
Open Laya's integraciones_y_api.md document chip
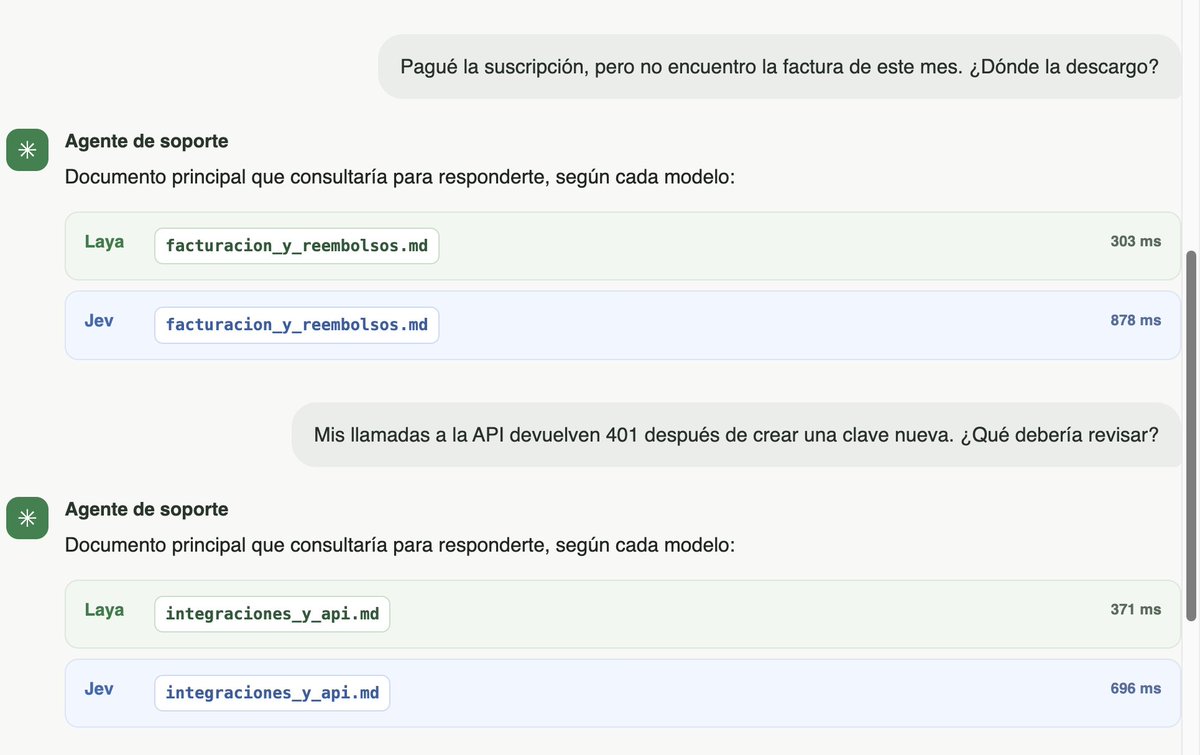272,614
